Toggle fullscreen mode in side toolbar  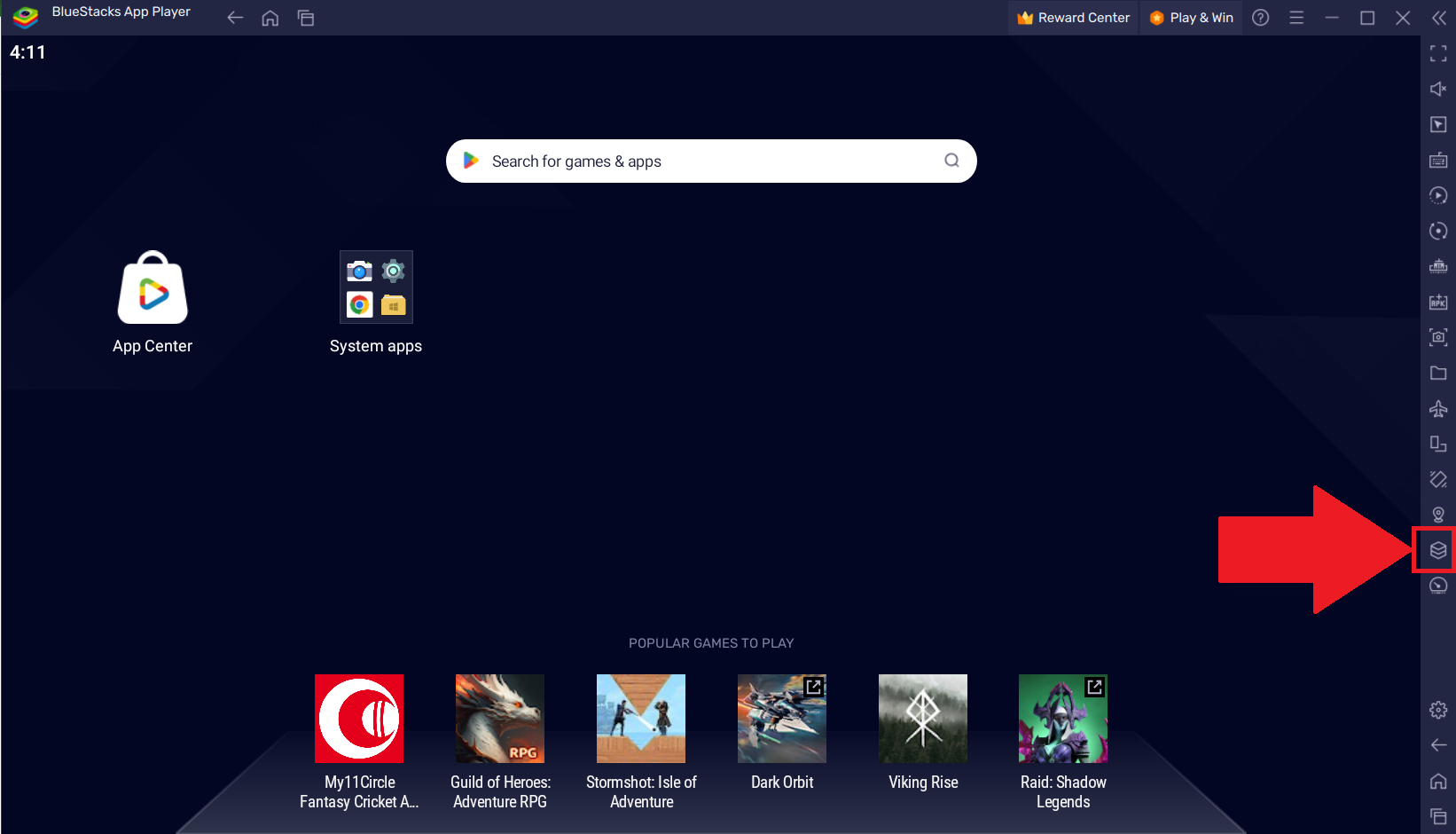pos(1438,54)
